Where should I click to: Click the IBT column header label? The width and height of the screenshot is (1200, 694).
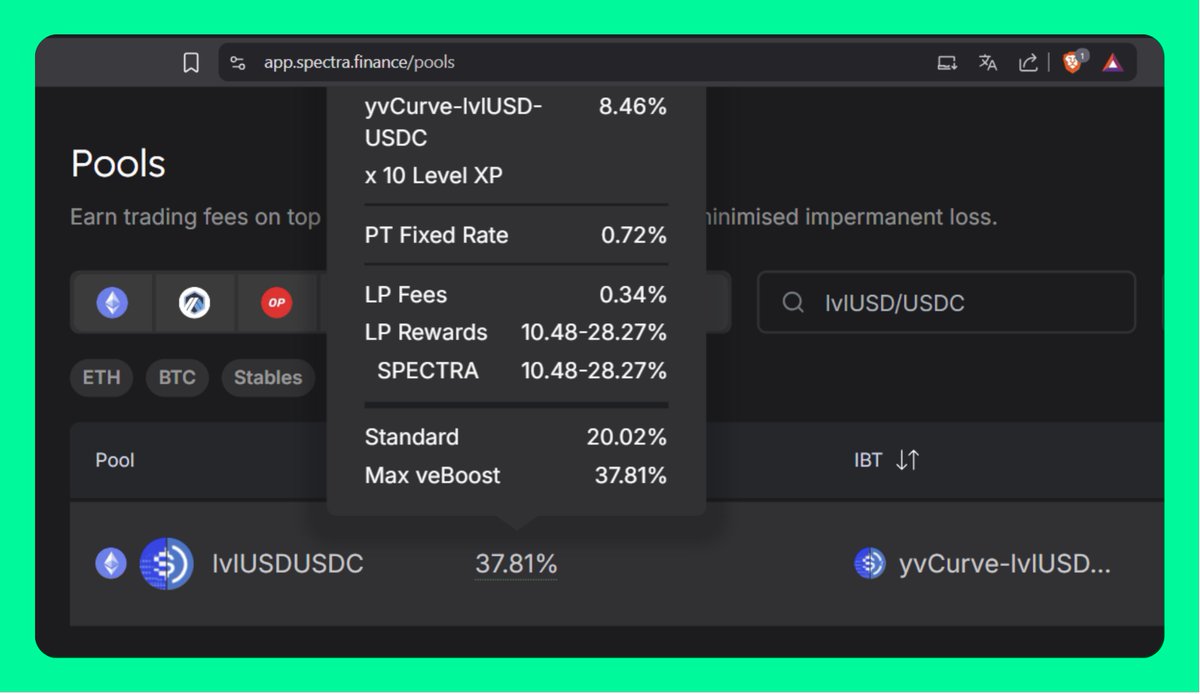(868, 460)
